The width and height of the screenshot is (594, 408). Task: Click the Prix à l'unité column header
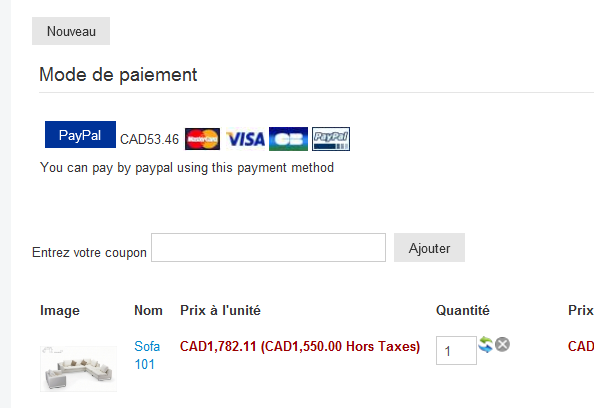pyautogui.click(x=220, y=310)
